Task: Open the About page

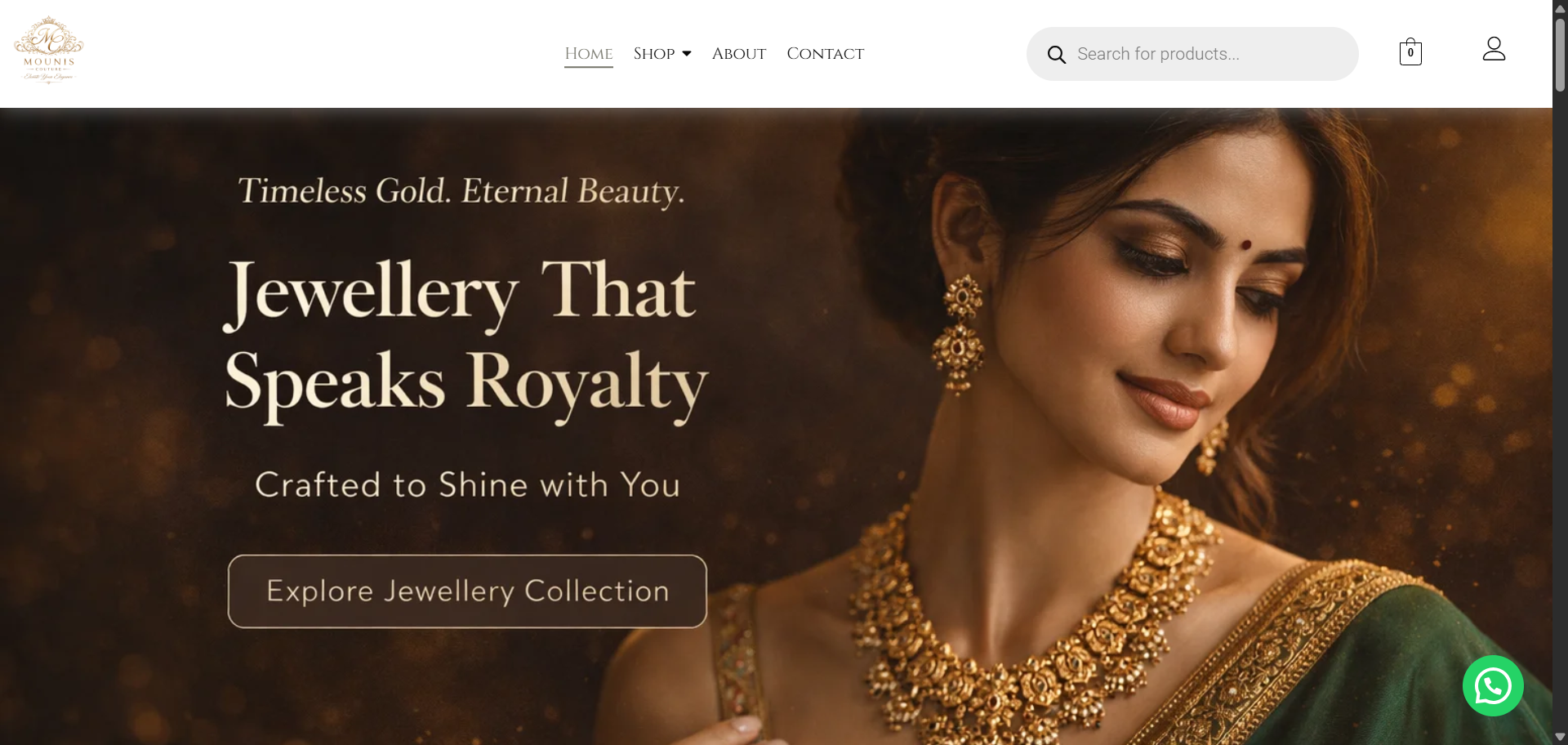Action: point(739,54)
